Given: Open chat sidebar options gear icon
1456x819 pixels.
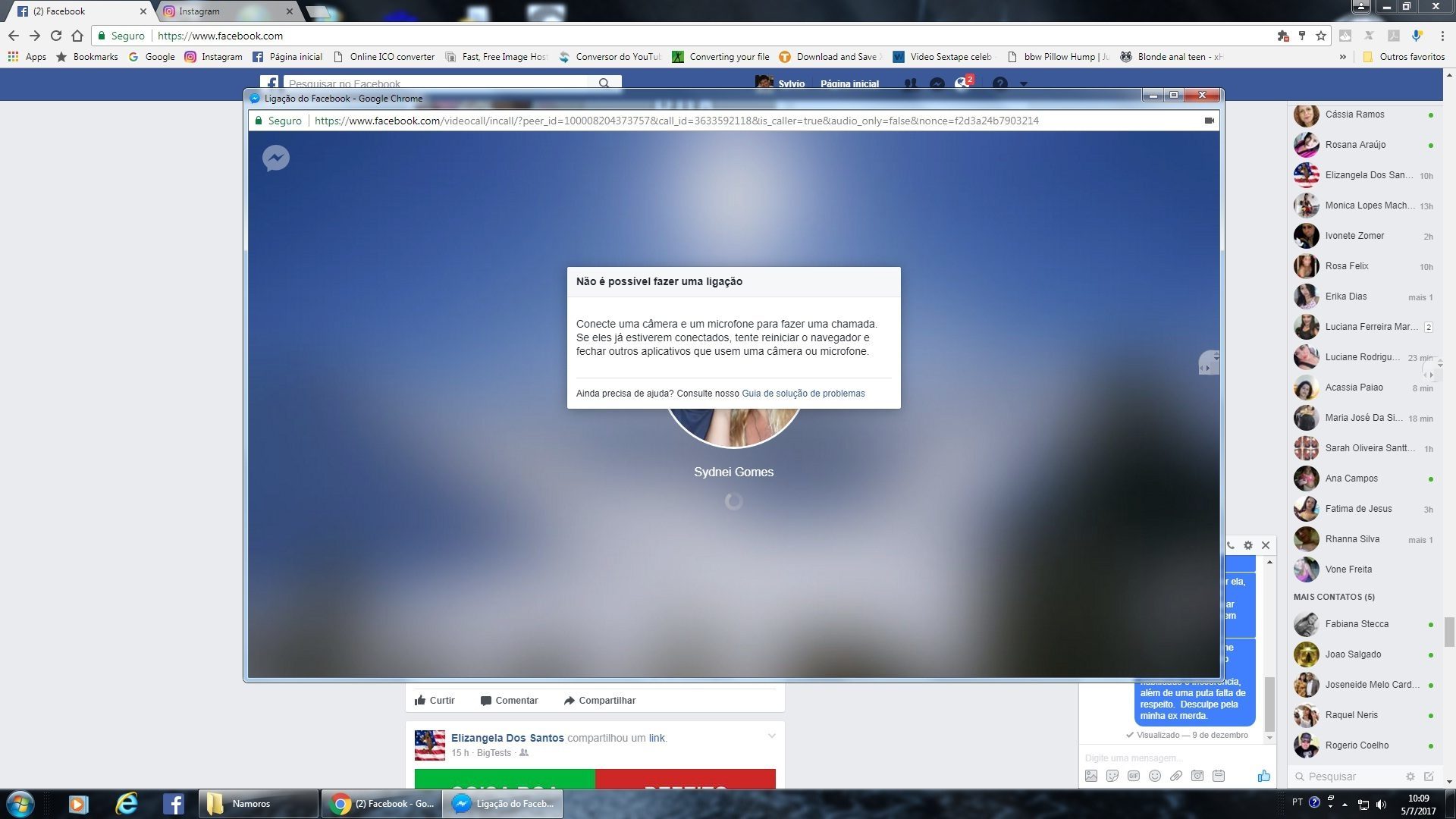Looking at the screenshot, I should click(x=1410, y=777).
